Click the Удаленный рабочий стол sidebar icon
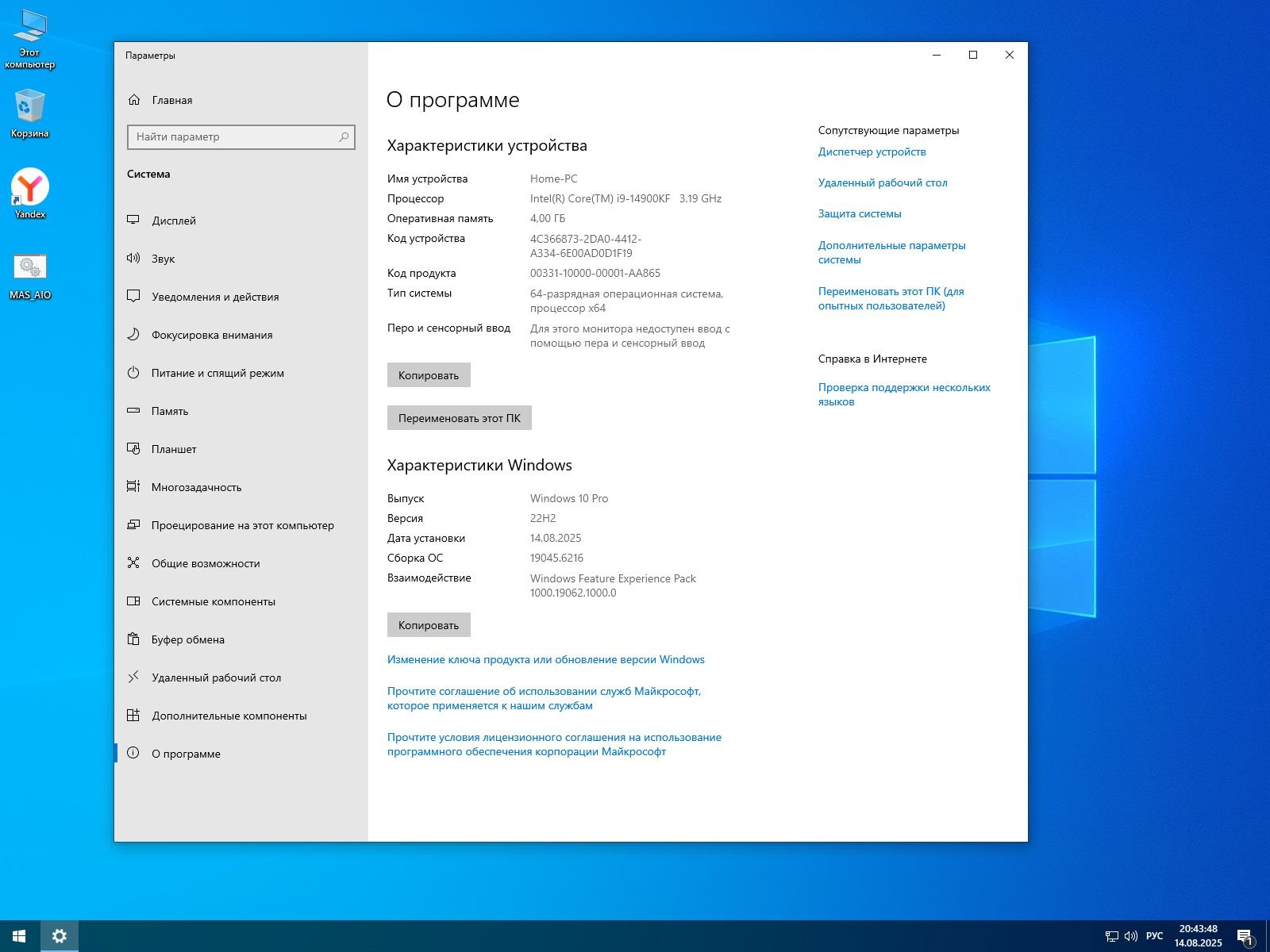Viewport: 1270px width, 952px height. pyautogui.click(x=133, y=678)
